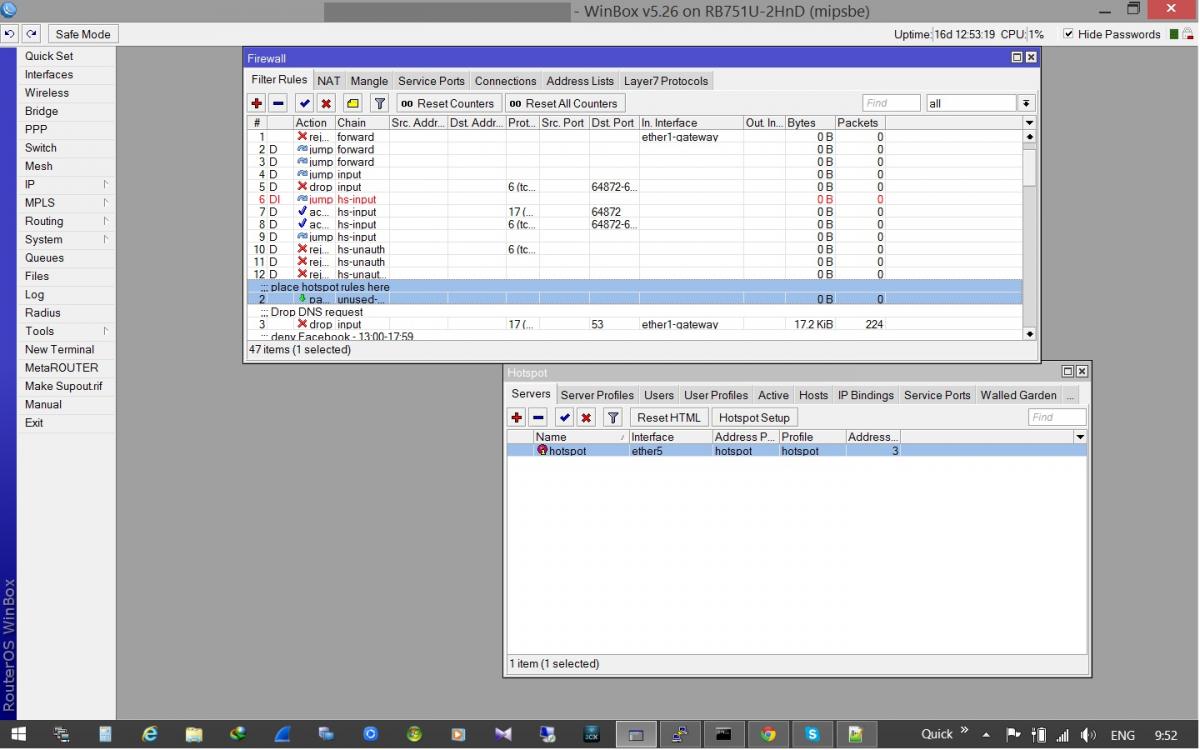
Task: Click the WinBox undo icon
Action: [x=10, y=34]
